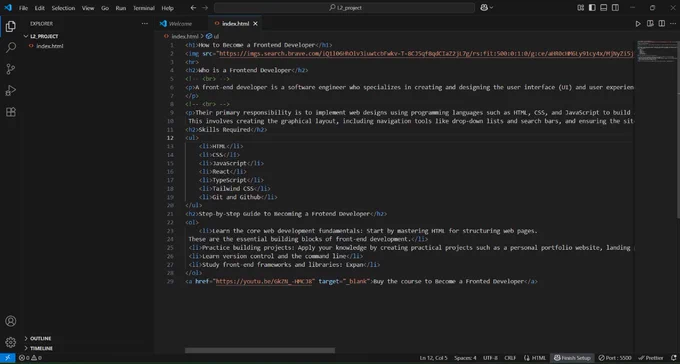The width and height of the screenshot is (680, 364).
Task: Click Finish Setup in status bar
Action: tap(572, 358)
